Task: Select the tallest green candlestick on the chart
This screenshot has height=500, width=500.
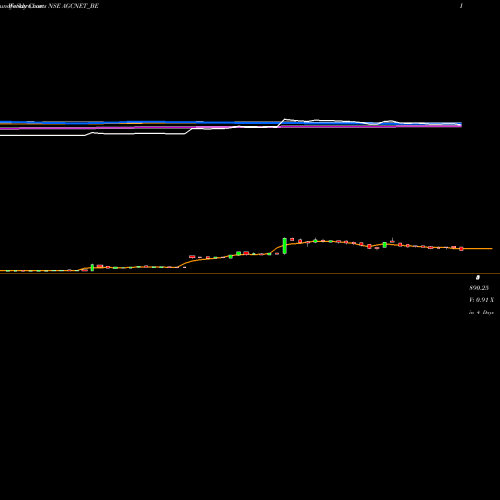Action: [x=285, y=246]
